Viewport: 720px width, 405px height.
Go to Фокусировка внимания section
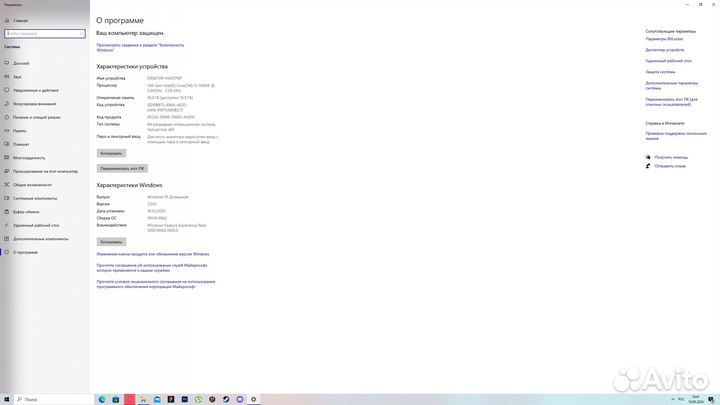tap(34, 104)
